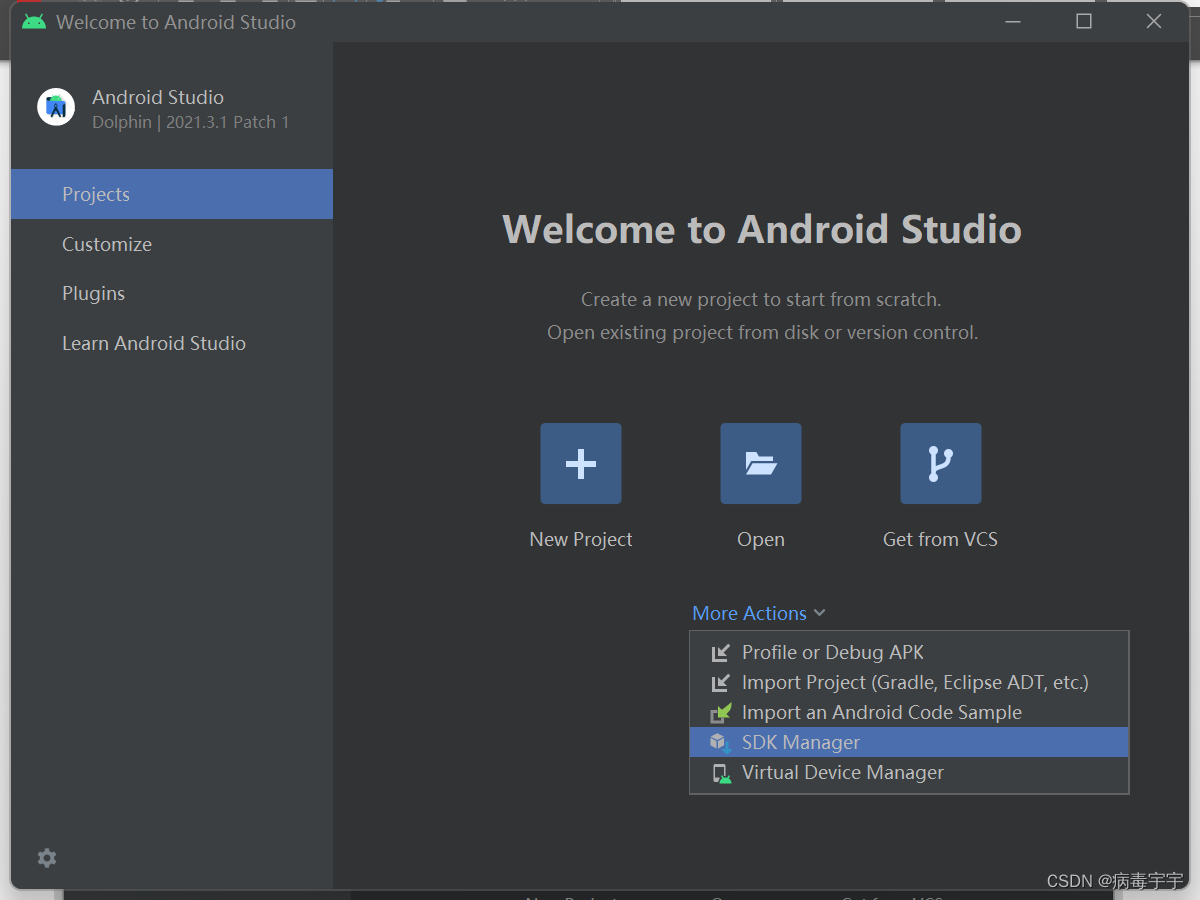Click the More Actions chevron arrow
The width and height of the screenshot is (1200, 900).
tap(819, 613)
